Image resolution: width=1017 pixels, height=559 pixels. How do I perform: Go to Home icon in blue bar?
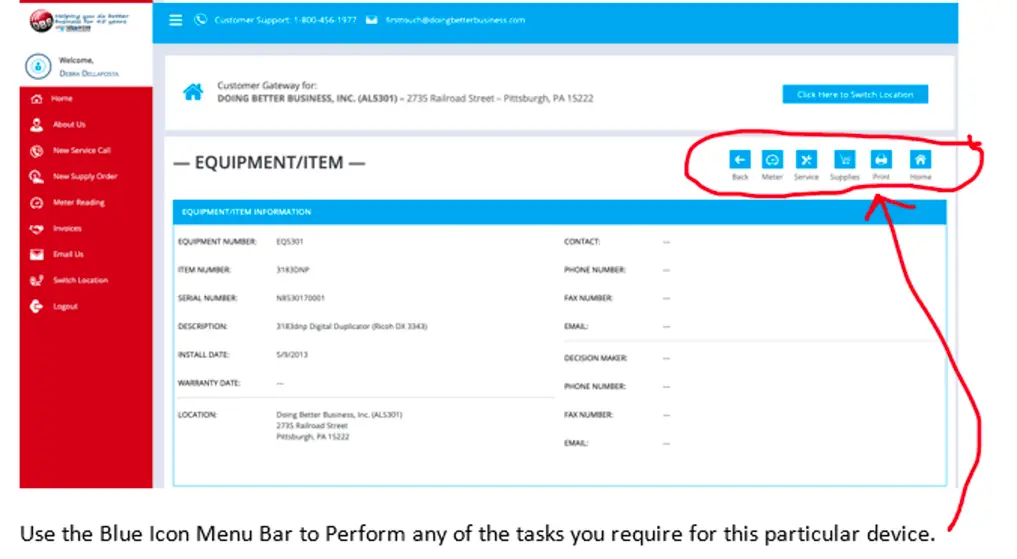(920, 160)
